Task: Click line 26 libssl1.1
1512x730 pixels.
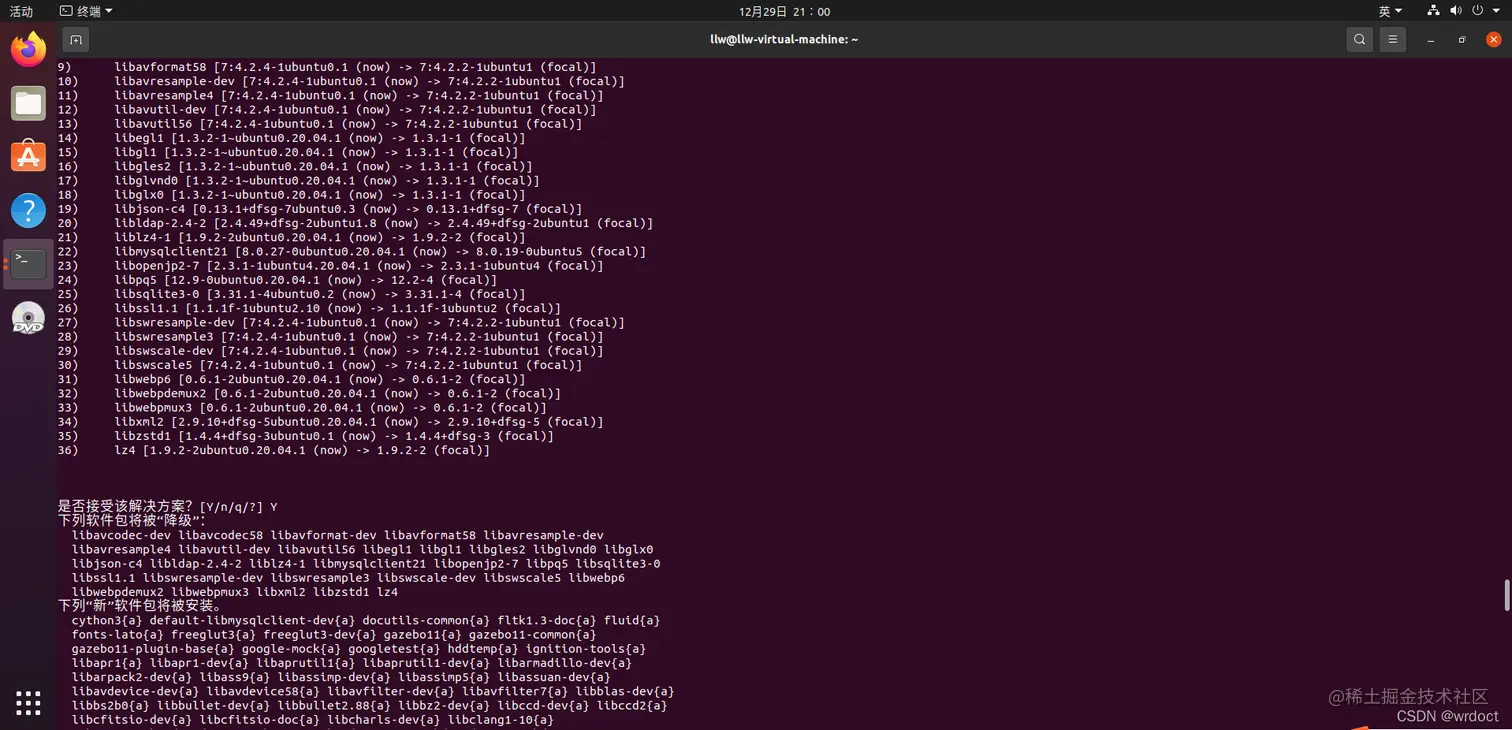Action: coord(309,308)
